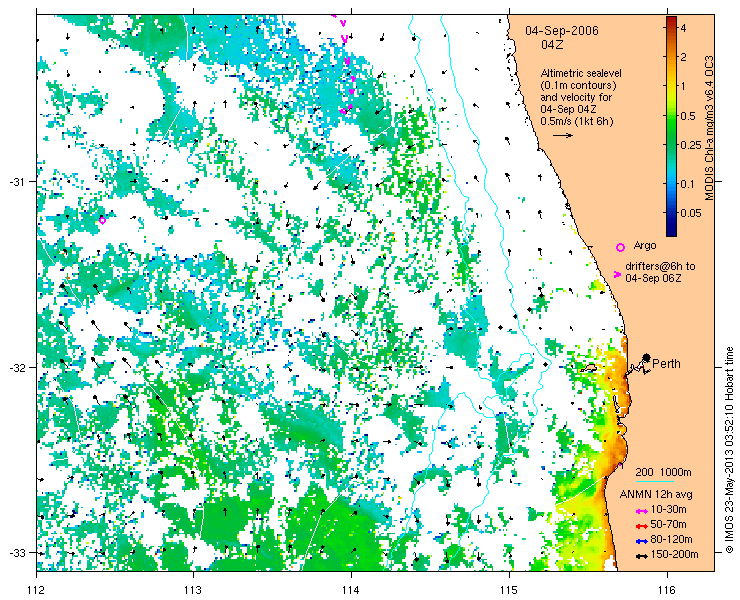740x600 pixels.
Task: Click the '04Z' time label
Action: (x=552, y=45)
